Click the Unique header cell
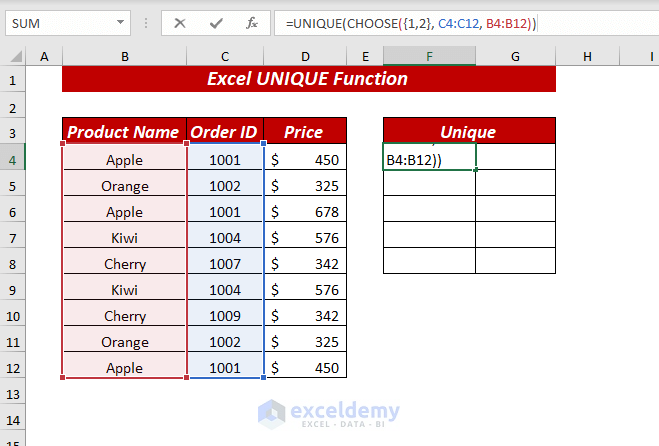659x446 pixels. 469,131
